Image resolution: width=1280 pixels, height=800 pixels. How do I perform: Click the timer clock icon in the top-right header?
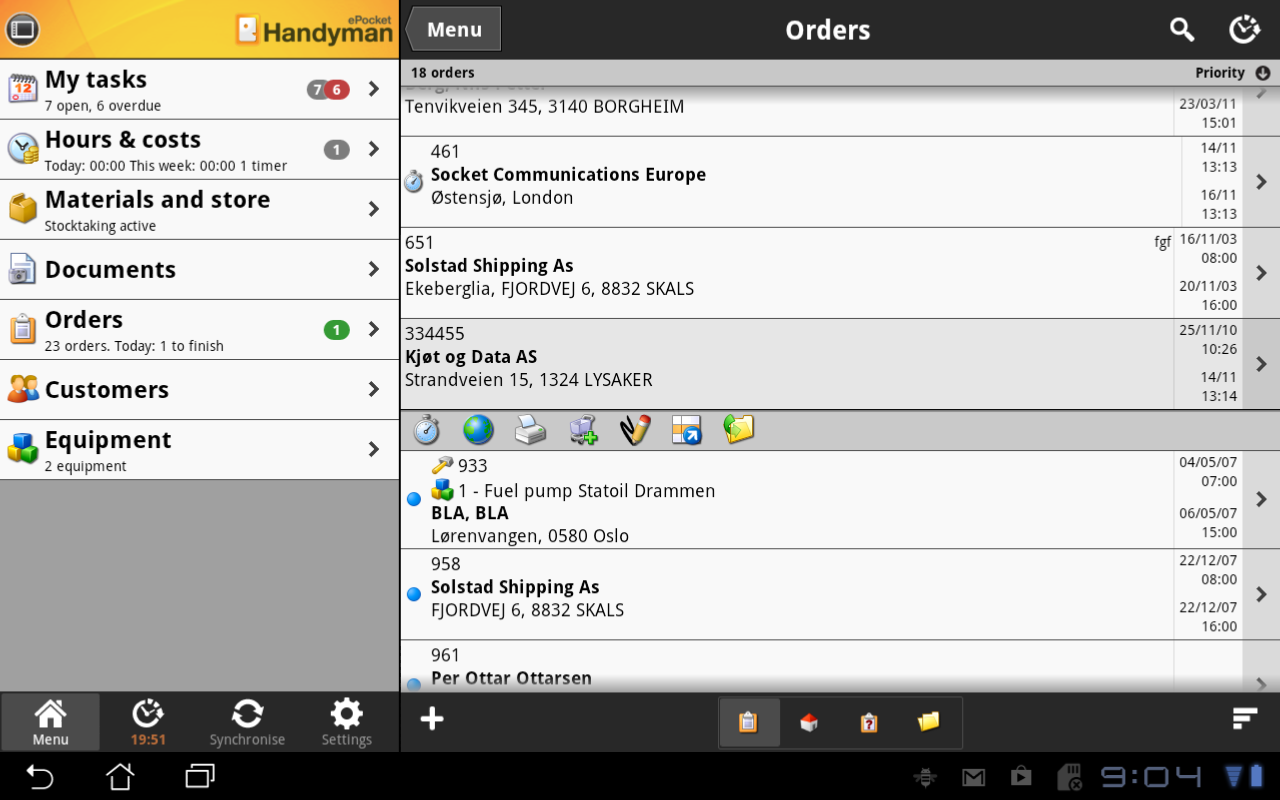pos(1244,30)
